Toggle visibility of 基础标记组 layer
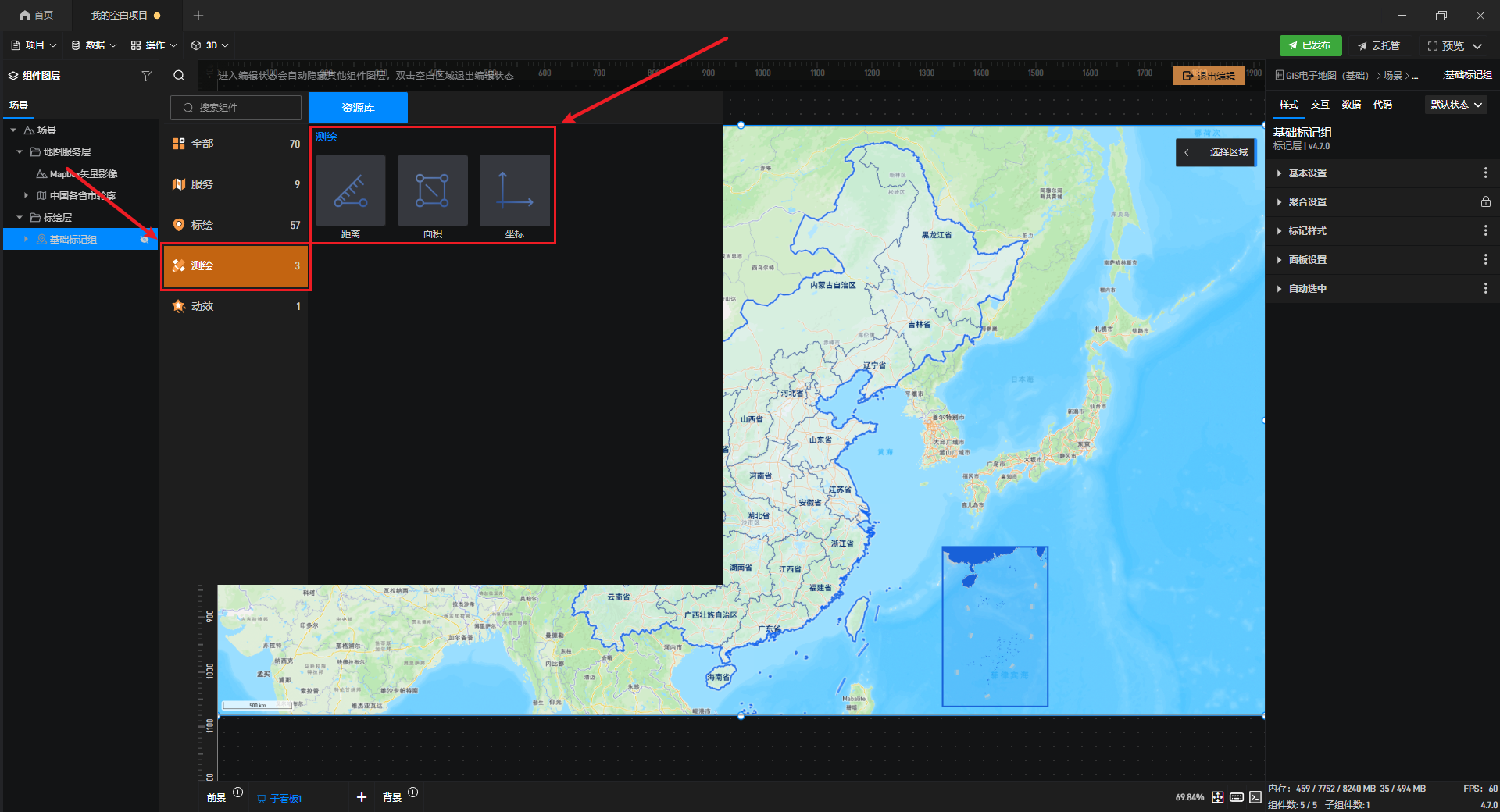This screenshot has height=812, width=1500. click(145, 240)
